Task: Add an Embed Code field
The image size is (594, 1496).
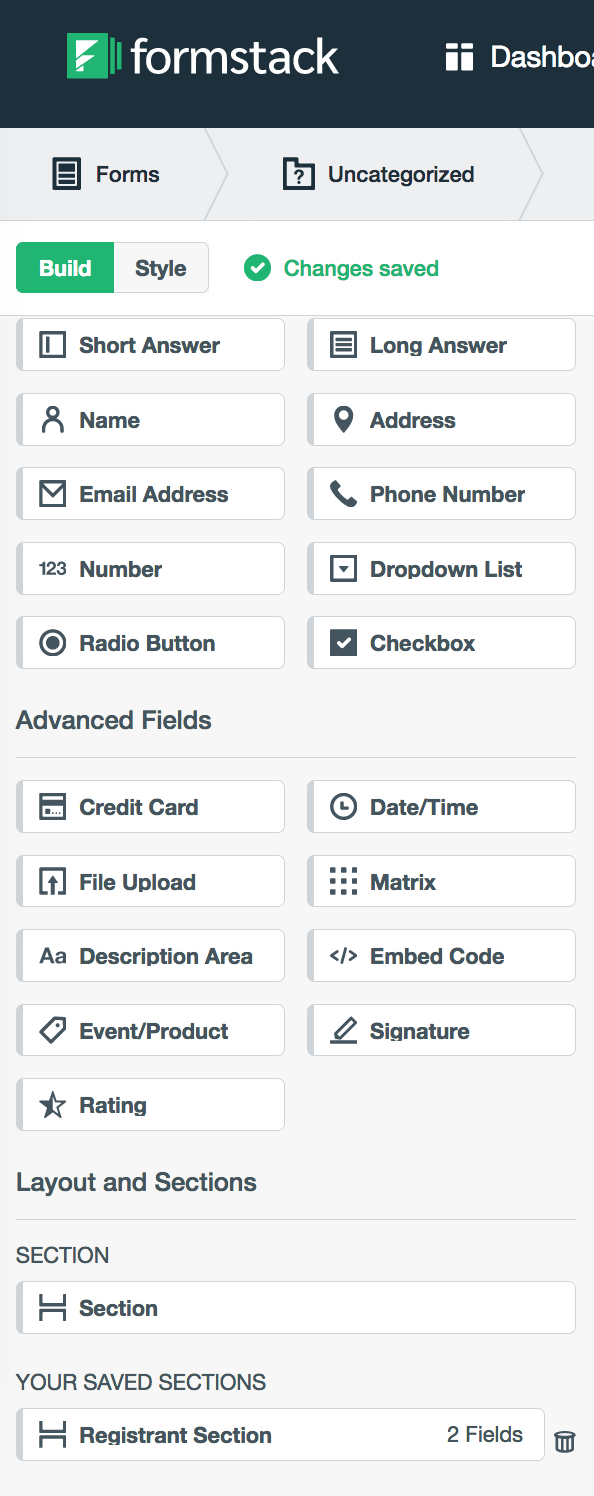Action: [x=441, y=956]
